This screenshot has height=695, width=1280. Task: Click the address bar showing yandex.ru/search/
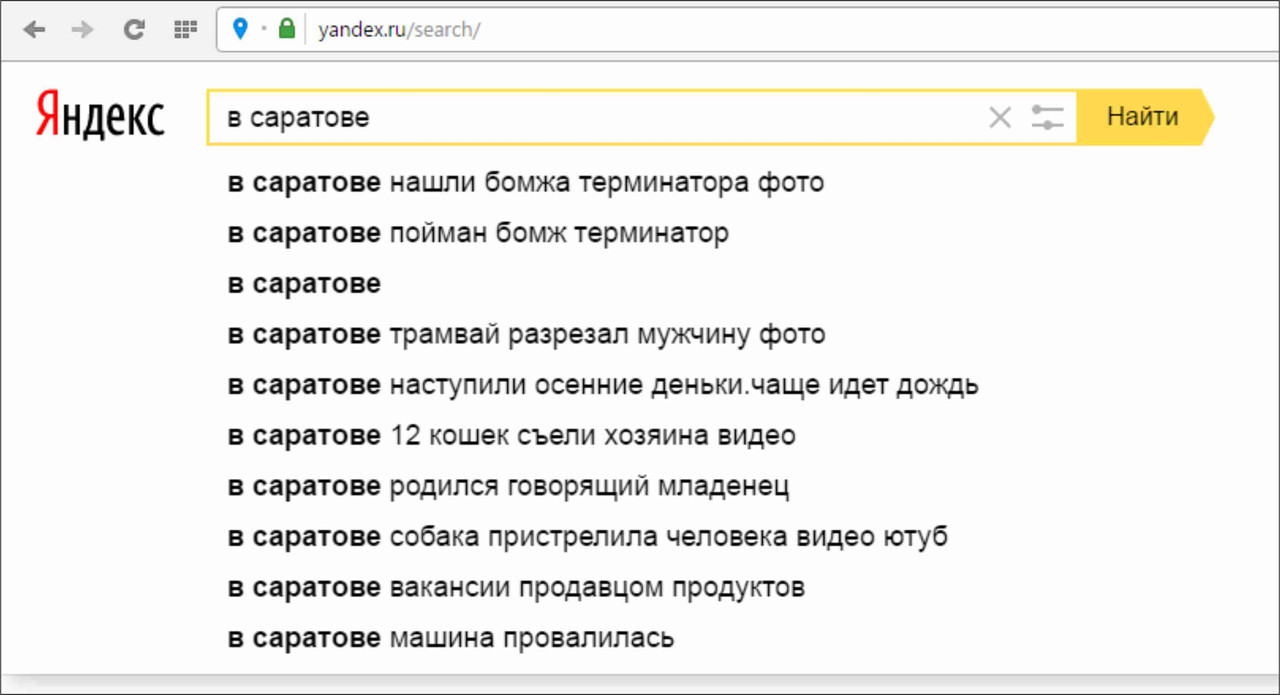(x=746, y=30)
